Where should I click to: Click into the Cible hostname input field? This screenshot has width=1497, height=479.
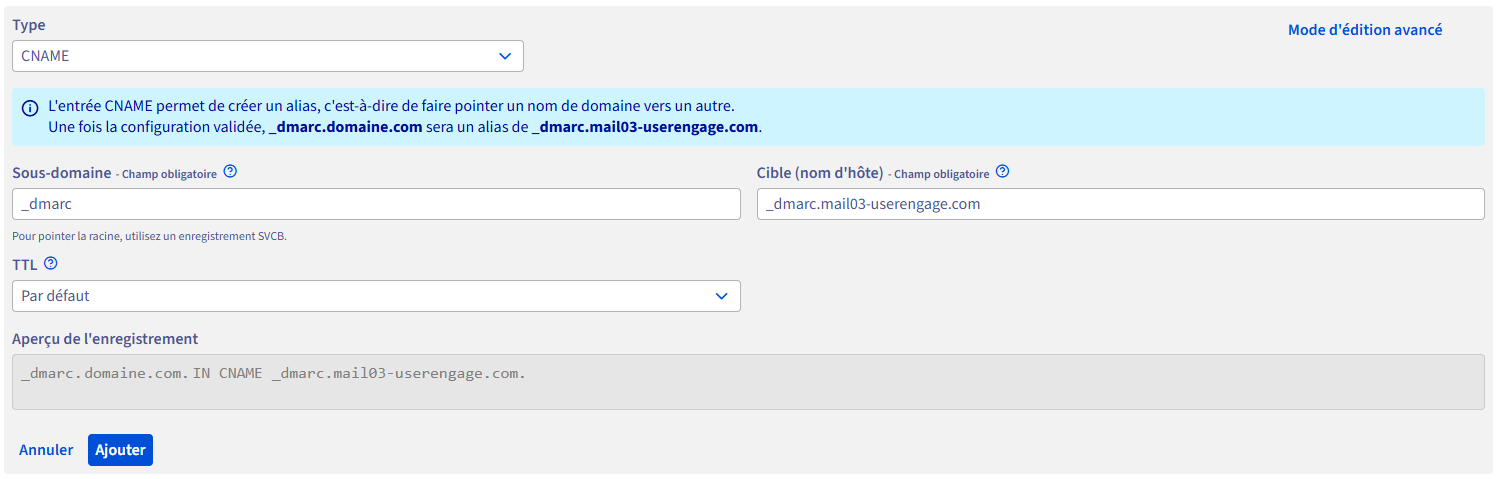coord(1120,204)
